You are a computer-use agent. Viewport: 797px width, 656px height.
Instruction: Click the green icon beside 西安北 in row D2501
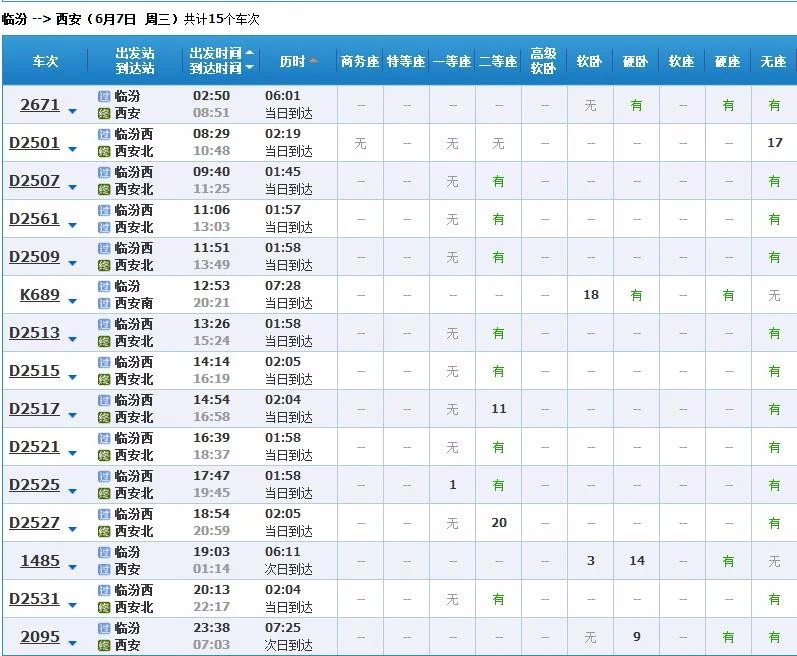click(104, 151)
